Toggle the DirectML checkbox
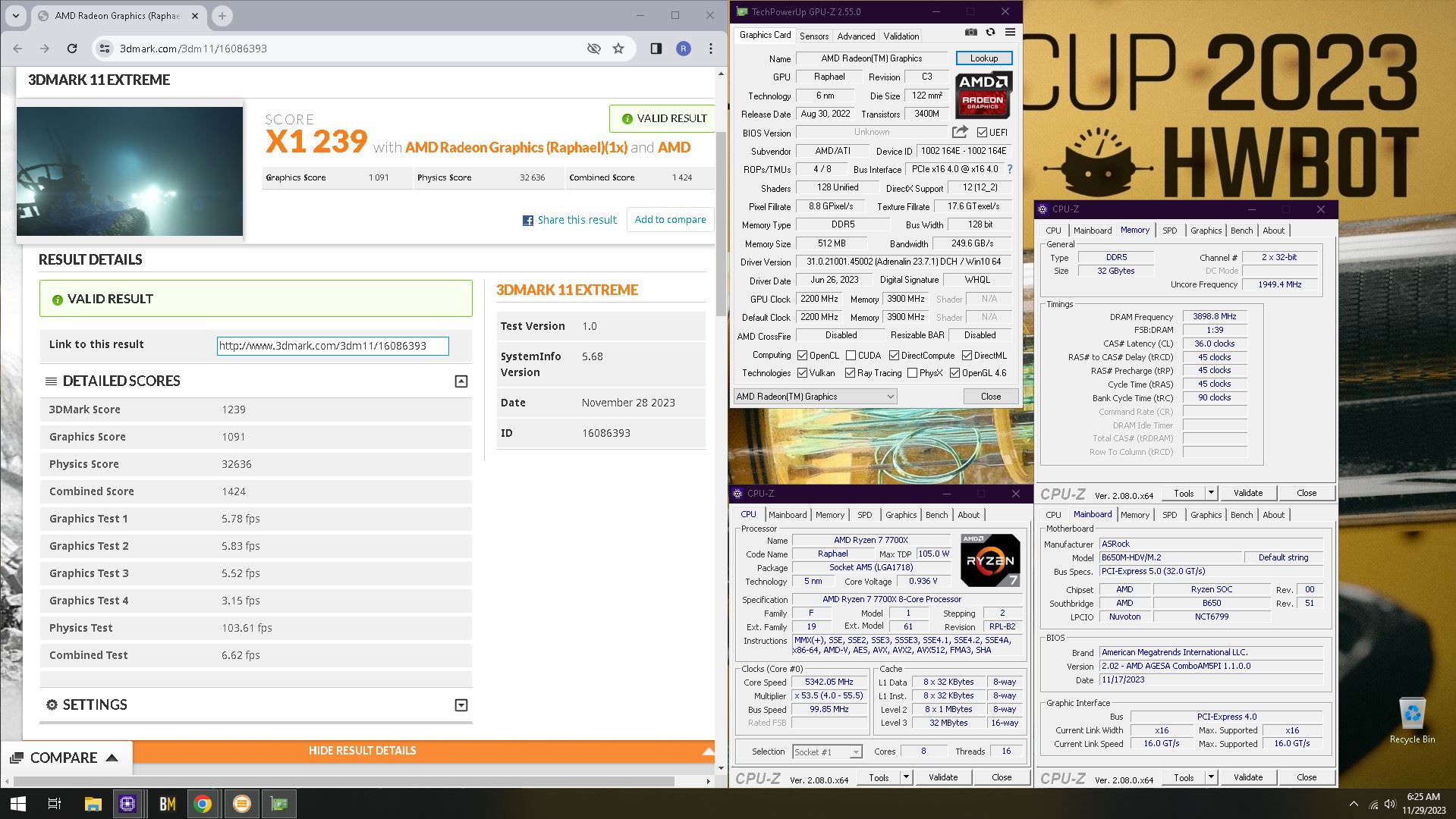Viewport: 1456px width, 819px height. click(x=967, y=355)
